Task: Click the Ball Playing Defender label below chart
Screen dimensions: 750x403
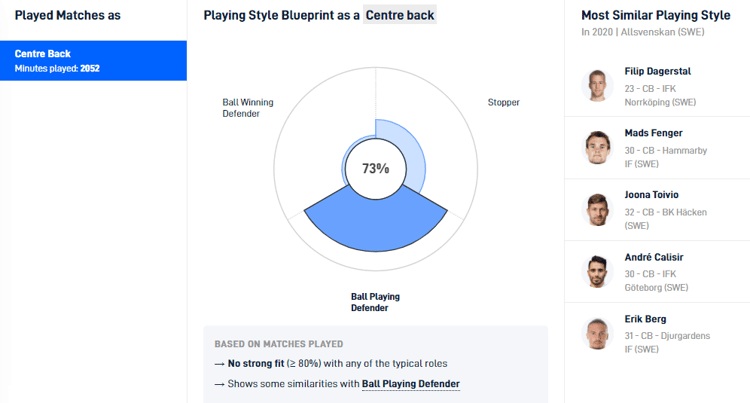Action: (x=375, y=302)
